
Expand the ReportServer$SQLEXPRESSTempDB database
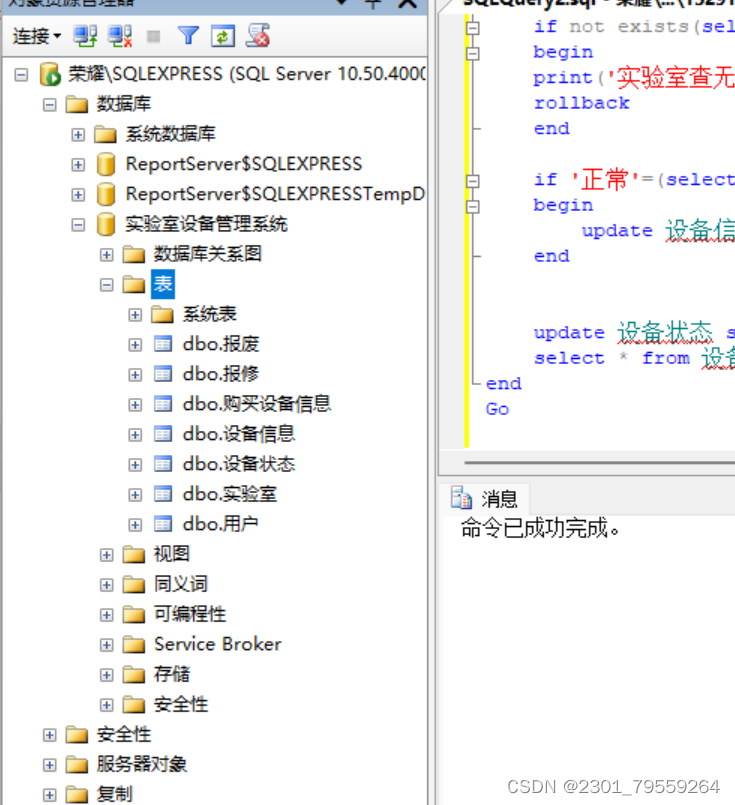tap(78, 195)
